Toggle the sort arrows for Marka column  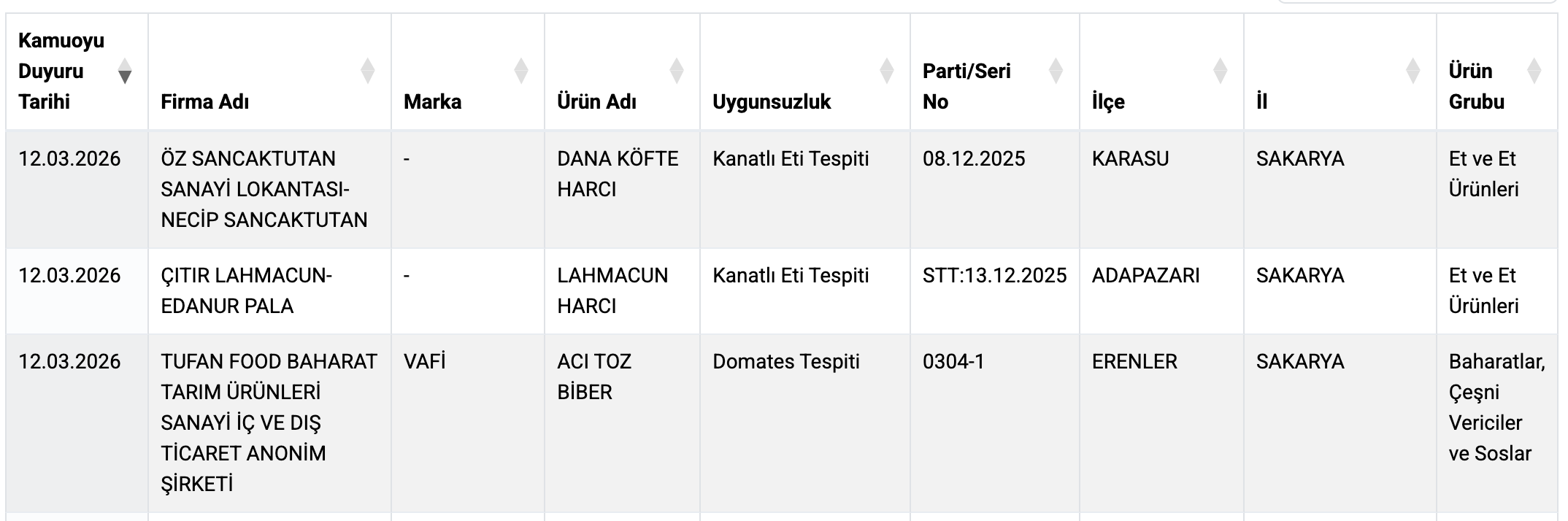521,71
